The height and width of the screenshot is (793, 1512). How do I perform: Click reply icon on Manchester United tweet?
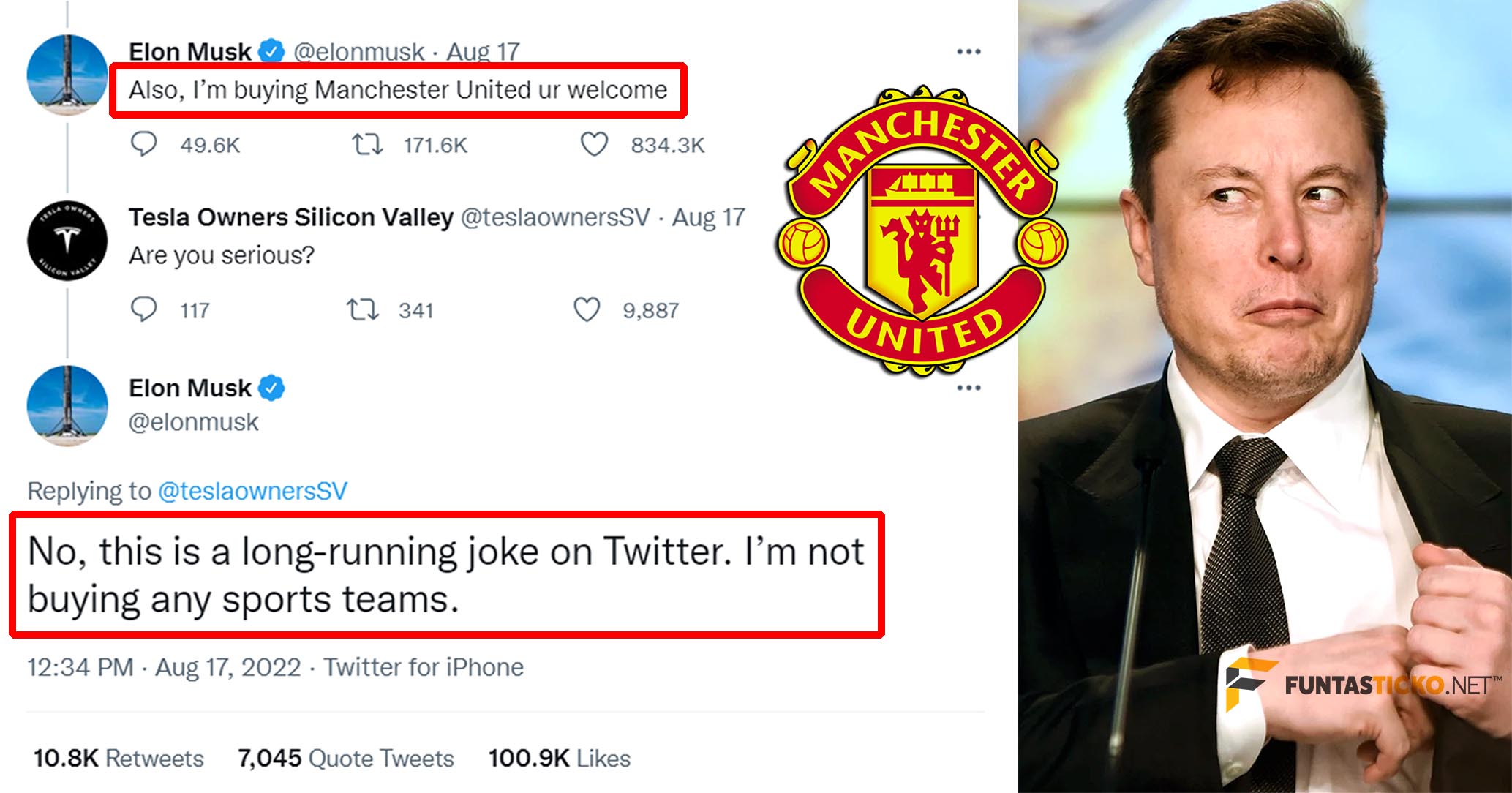143,145
